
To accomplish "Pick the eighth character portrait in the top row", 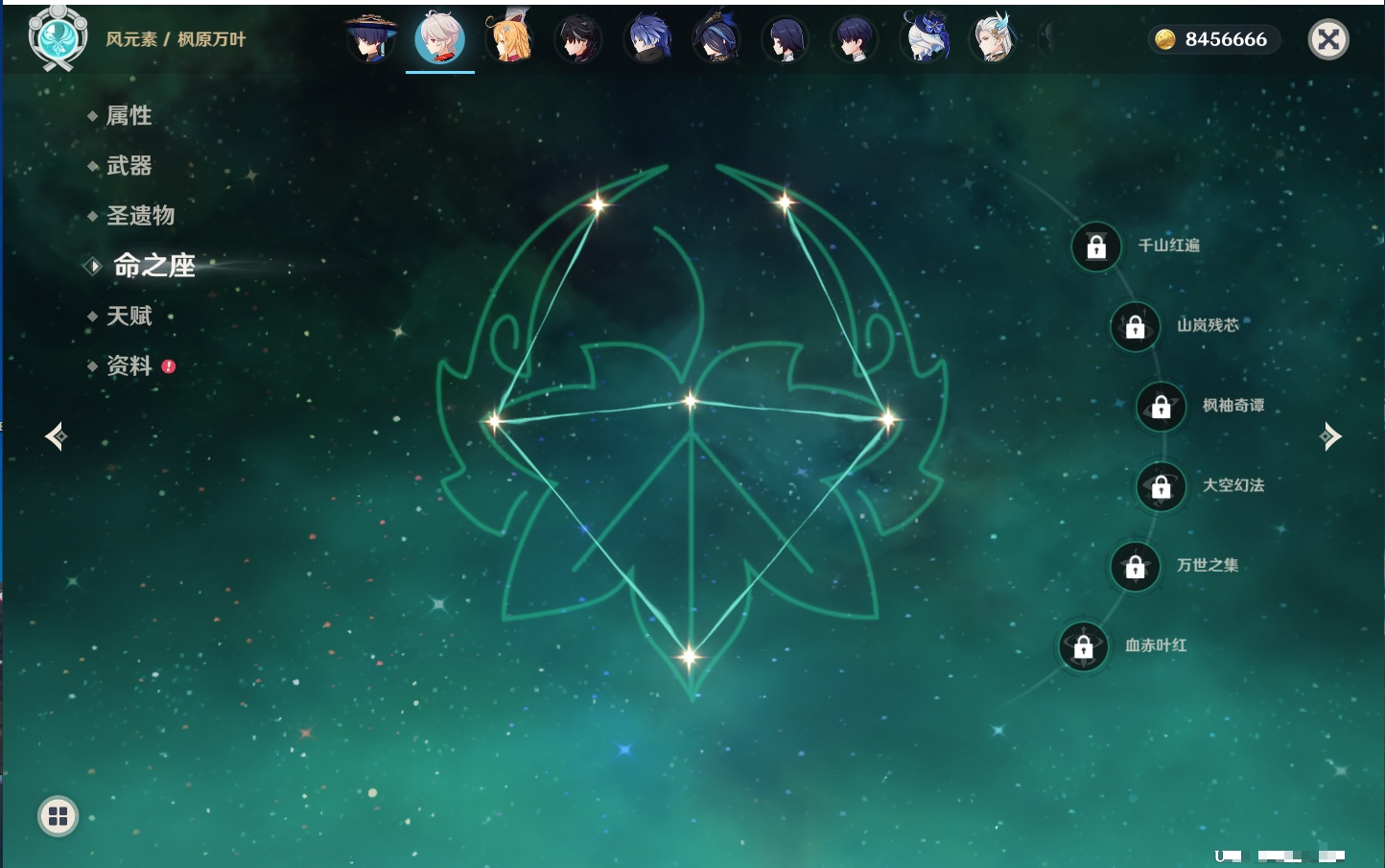I will click(x=855, y=39).
